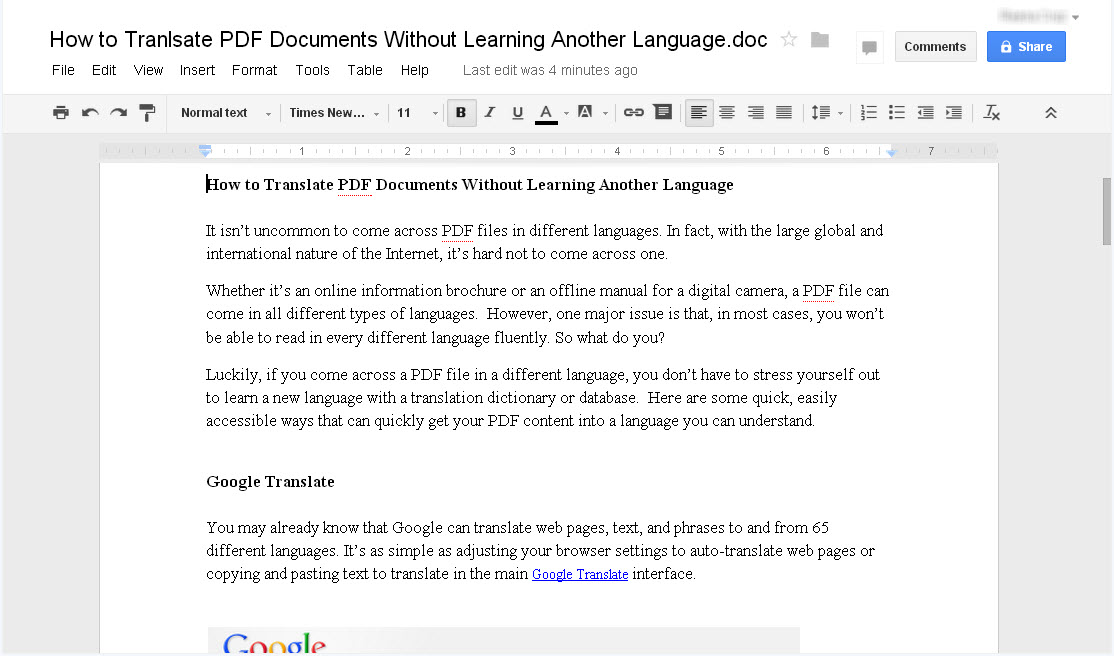Apply a bulleted list
Screen dimensions: 1114x656
click(896, 112)
